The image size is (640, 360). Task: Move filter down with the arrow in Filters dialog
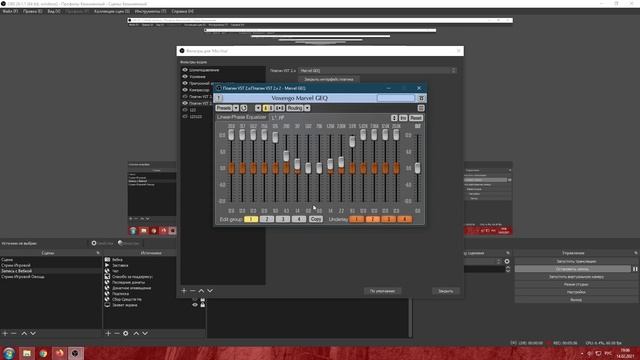(x=210, y=291)
